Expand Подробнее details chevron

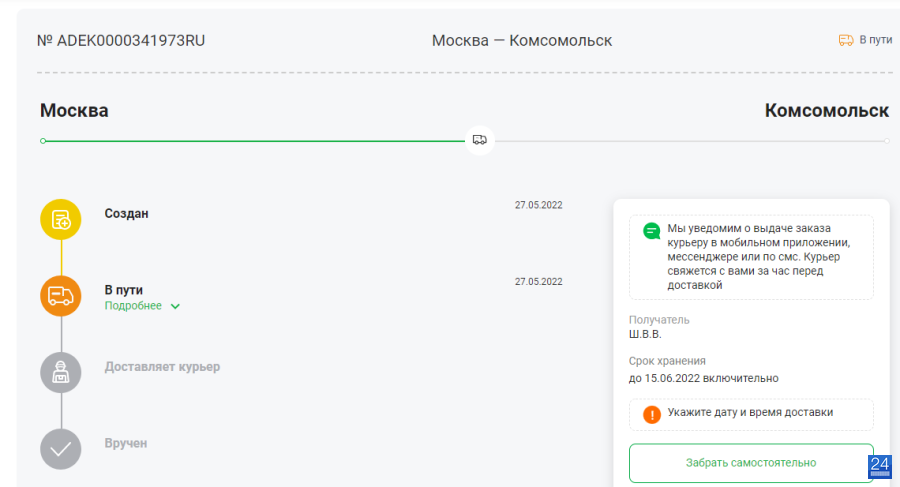tap(176, 307)
